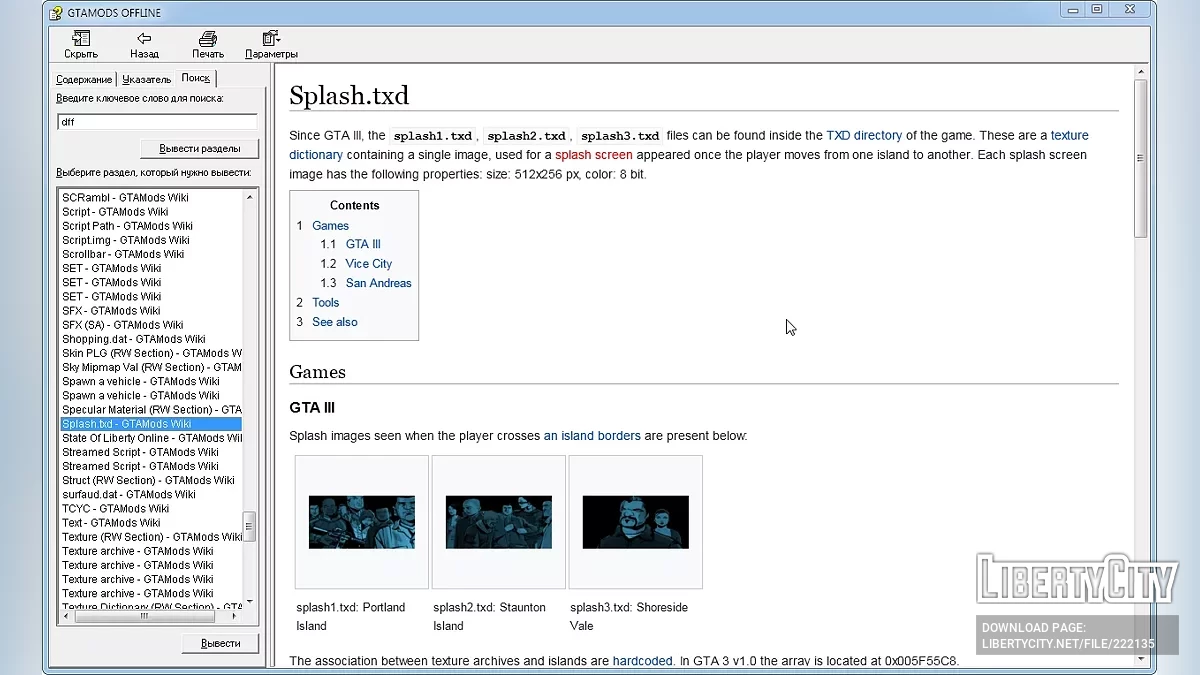Screen dimensions: 1200x675
Task: Open the Options (Параметры) toolbar icon
Action: [271, 39]
